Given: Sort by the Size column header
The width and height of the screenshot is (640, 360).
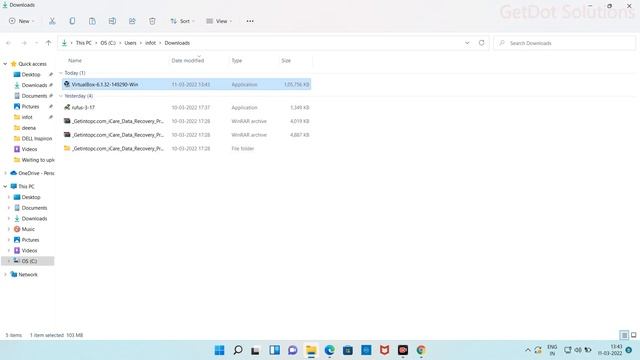Looking at the screenshot, I should pyautogui.click(x=286, y=60).
